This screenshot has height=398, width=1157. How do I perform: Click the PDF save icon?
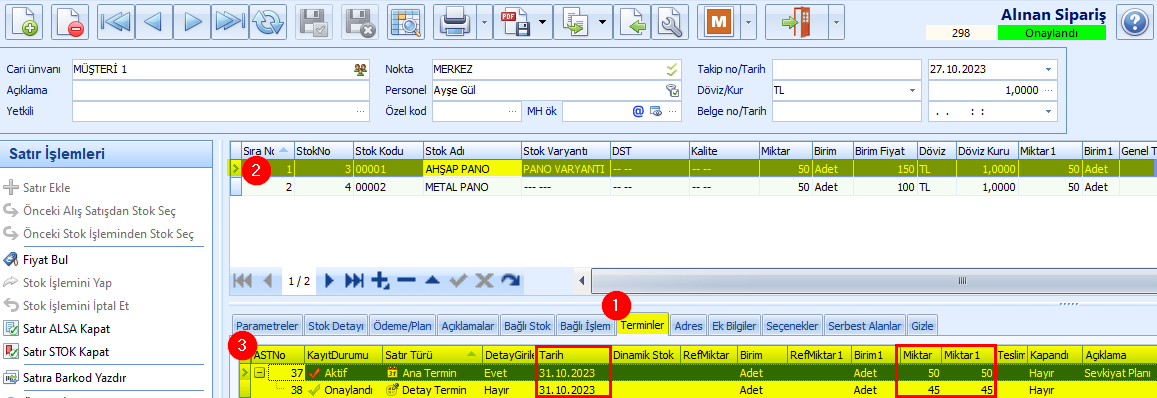click(x=516, y=22)
